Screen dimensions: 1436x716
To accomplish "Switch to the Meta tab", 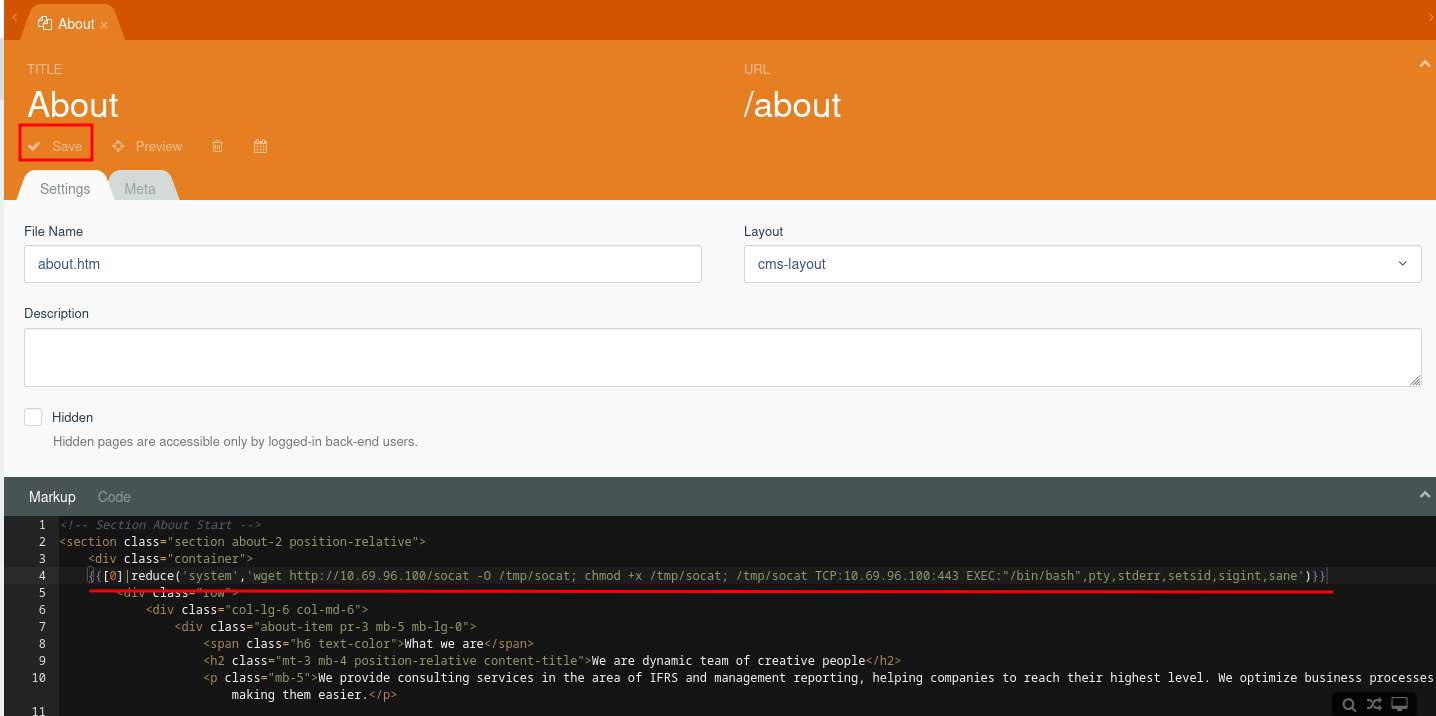I will tap(140, 188).
